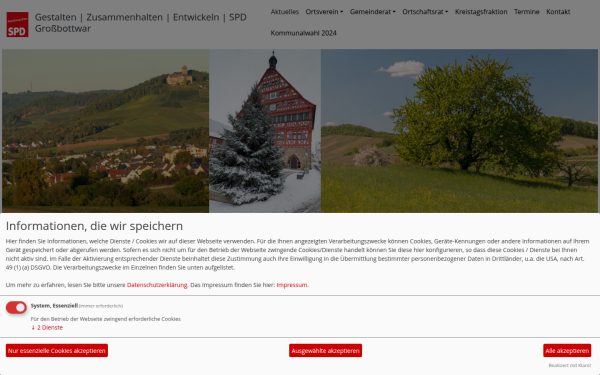Click the castle hillside landscape photo
Image resolution: width=600 pixels, height=375 pixels.
(x=106, y=130)
